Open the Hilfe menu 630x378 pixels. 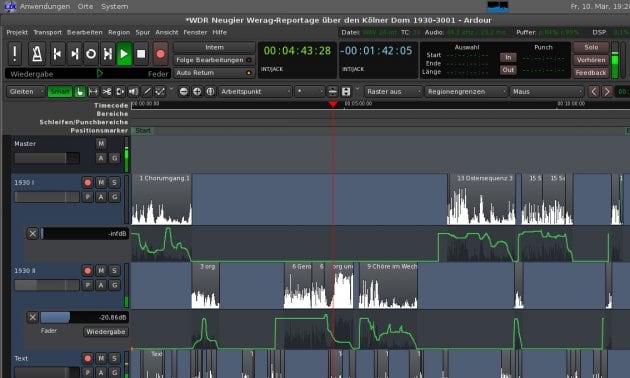click(x=219, y=33)
